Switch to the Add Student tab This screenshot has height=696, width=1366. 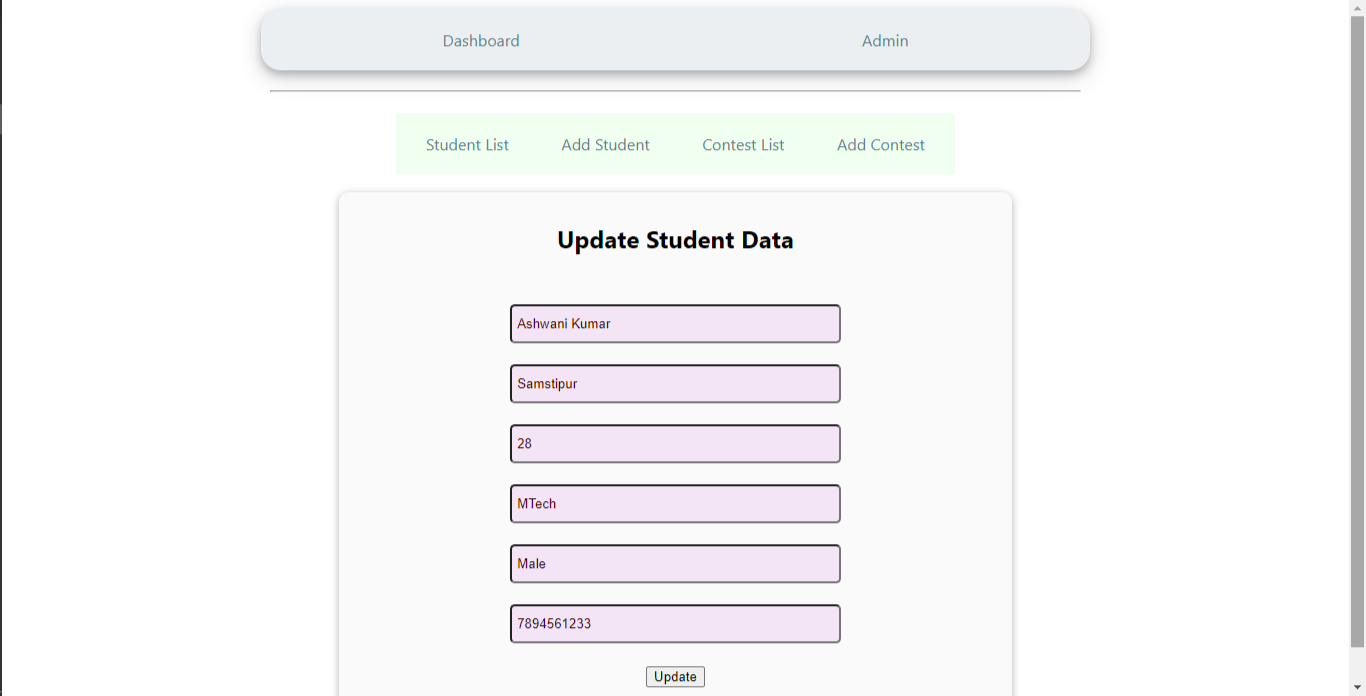(605, 144)
